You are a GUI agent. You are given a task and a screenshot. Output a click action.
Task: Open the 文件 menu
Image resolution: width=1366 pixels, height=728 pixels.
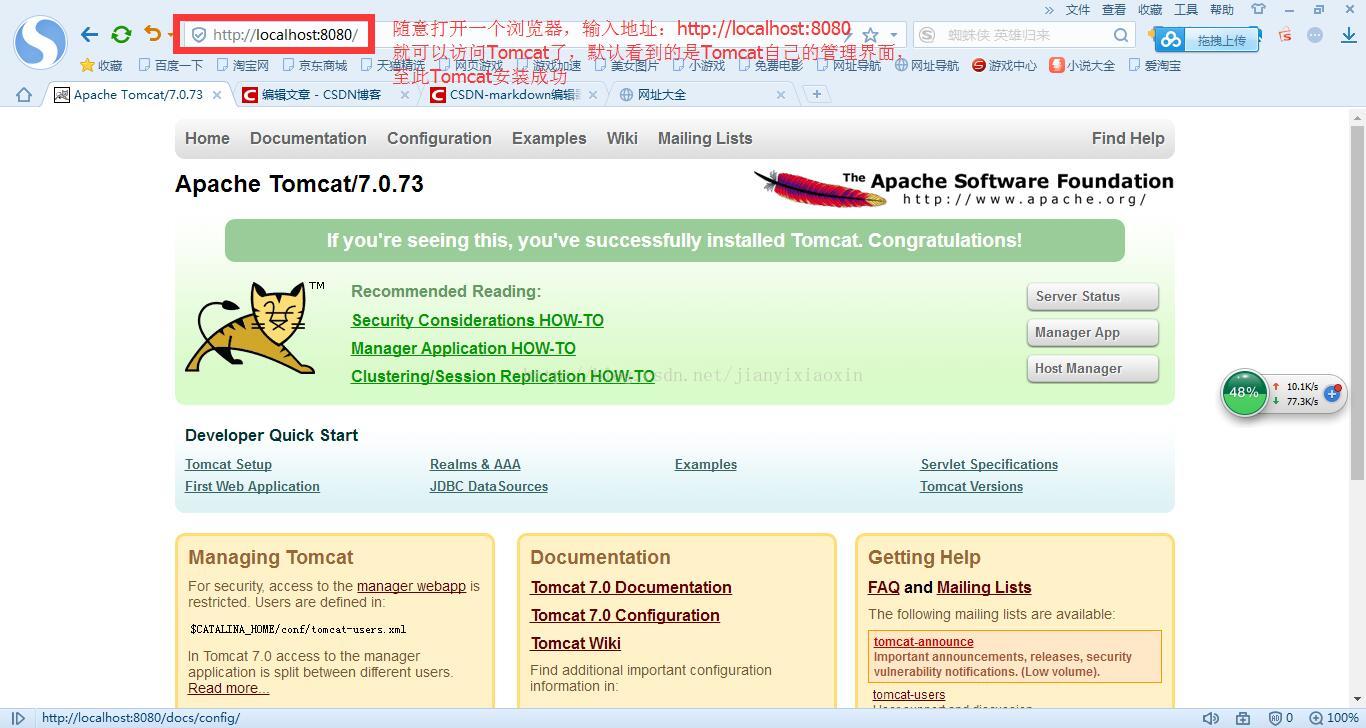point(1078,9)
